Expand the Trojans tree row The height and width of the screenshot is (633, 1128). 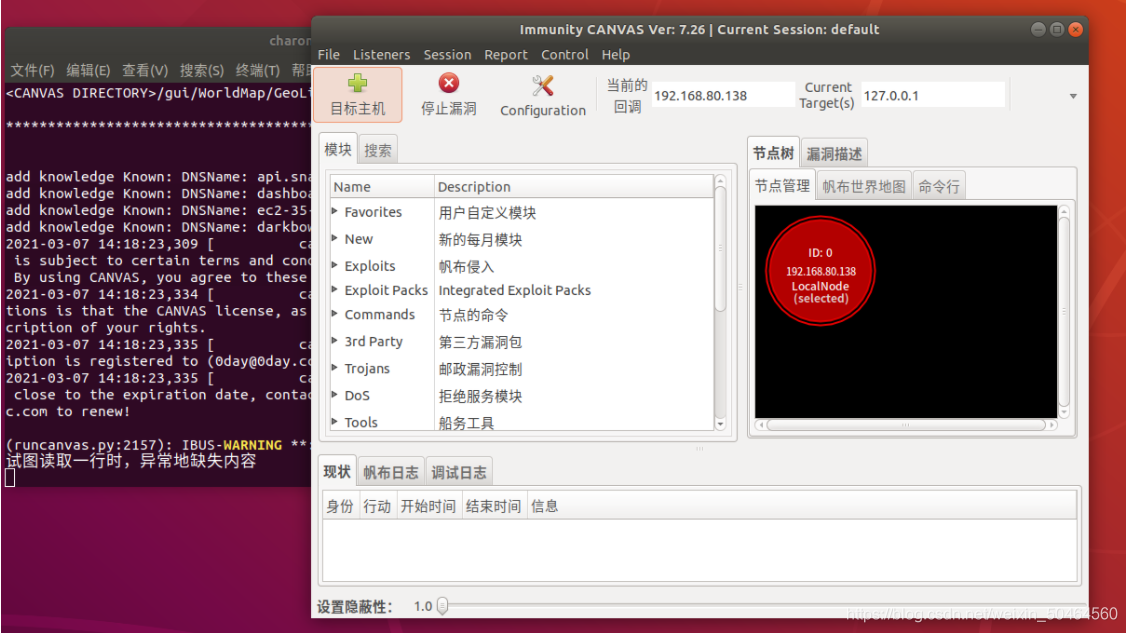pos(335,368)
